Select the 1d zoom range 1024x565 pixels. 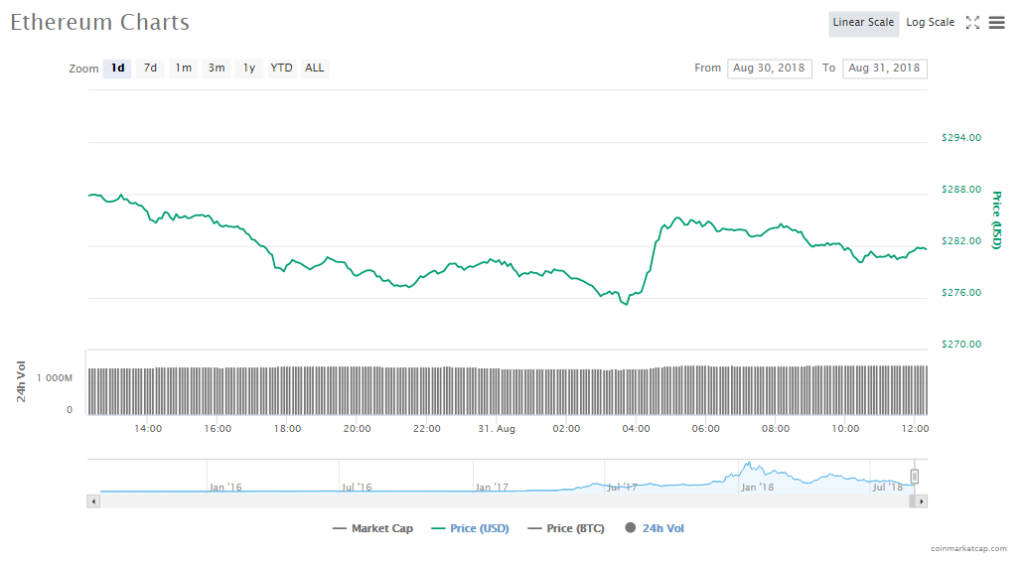(118, 68)
